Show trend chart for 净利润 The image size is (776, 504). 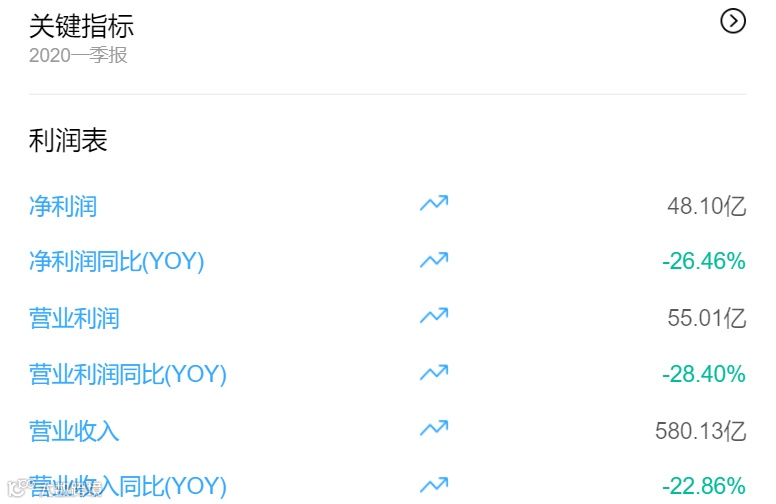coord(434,203)
